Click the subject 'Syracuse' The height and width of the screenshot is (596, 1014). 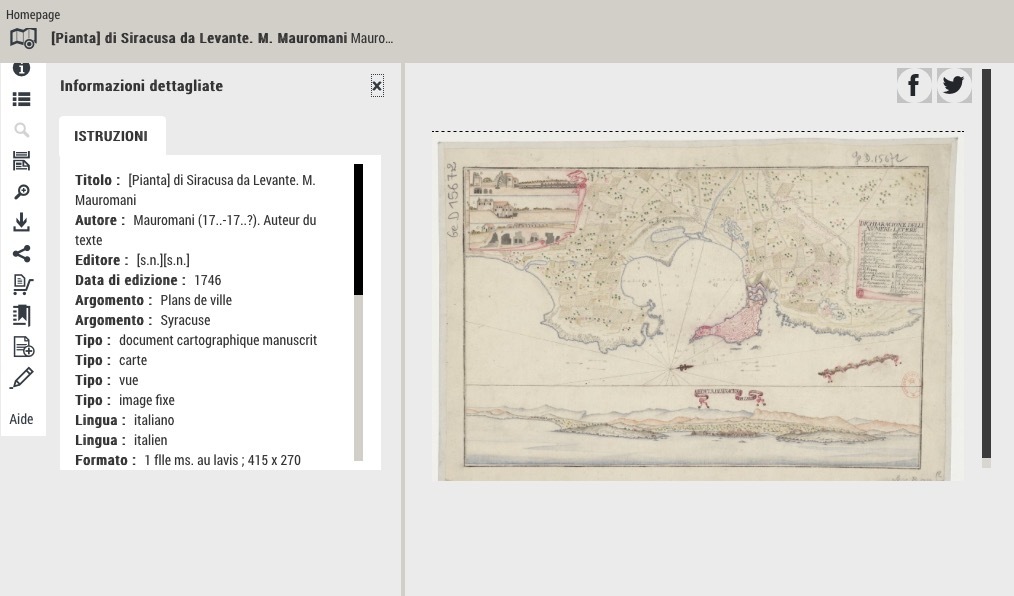click(185, 321)
